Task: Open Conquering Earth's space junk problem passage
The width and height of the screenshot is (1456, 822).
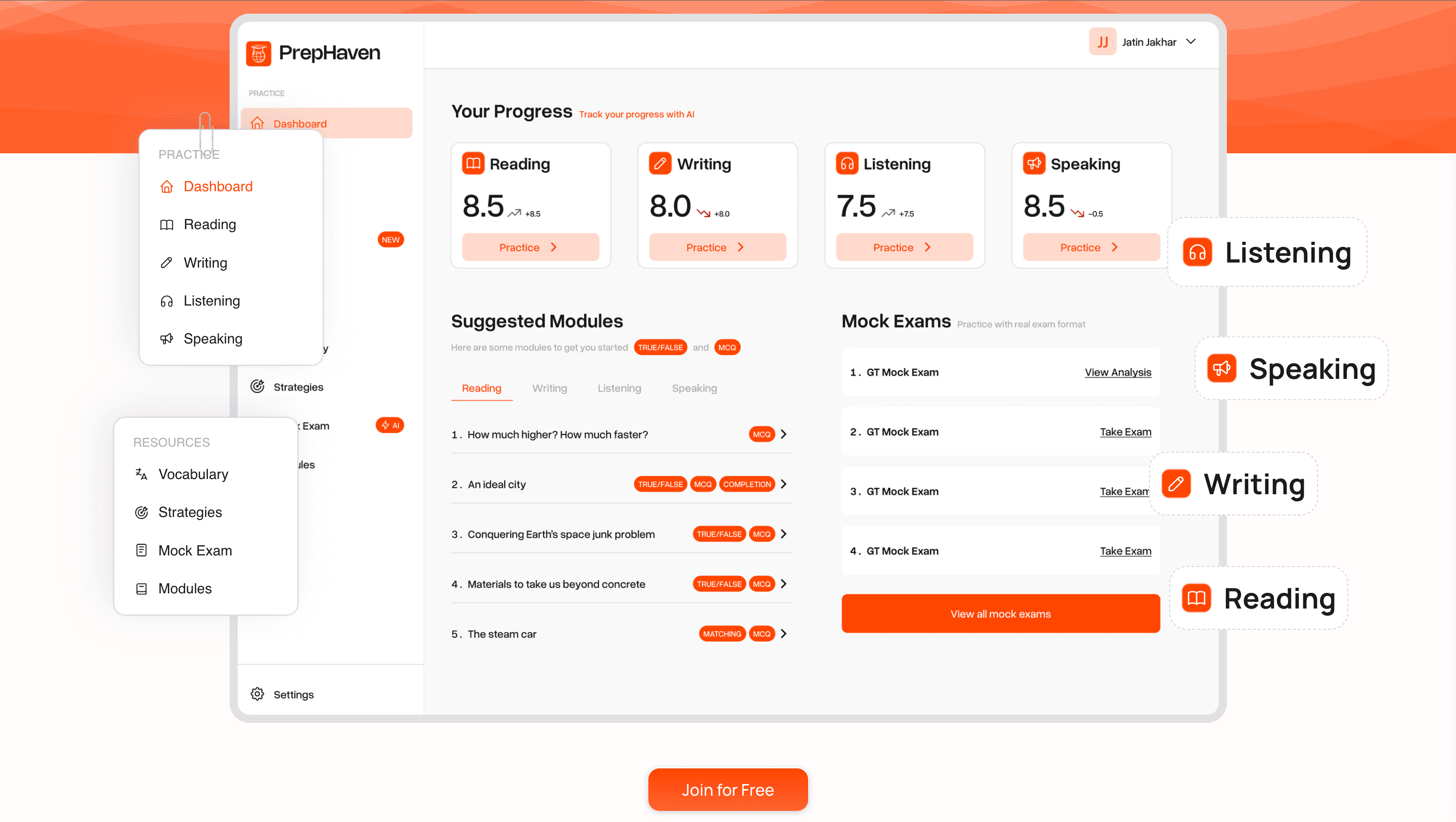Action: click(560, 534)
